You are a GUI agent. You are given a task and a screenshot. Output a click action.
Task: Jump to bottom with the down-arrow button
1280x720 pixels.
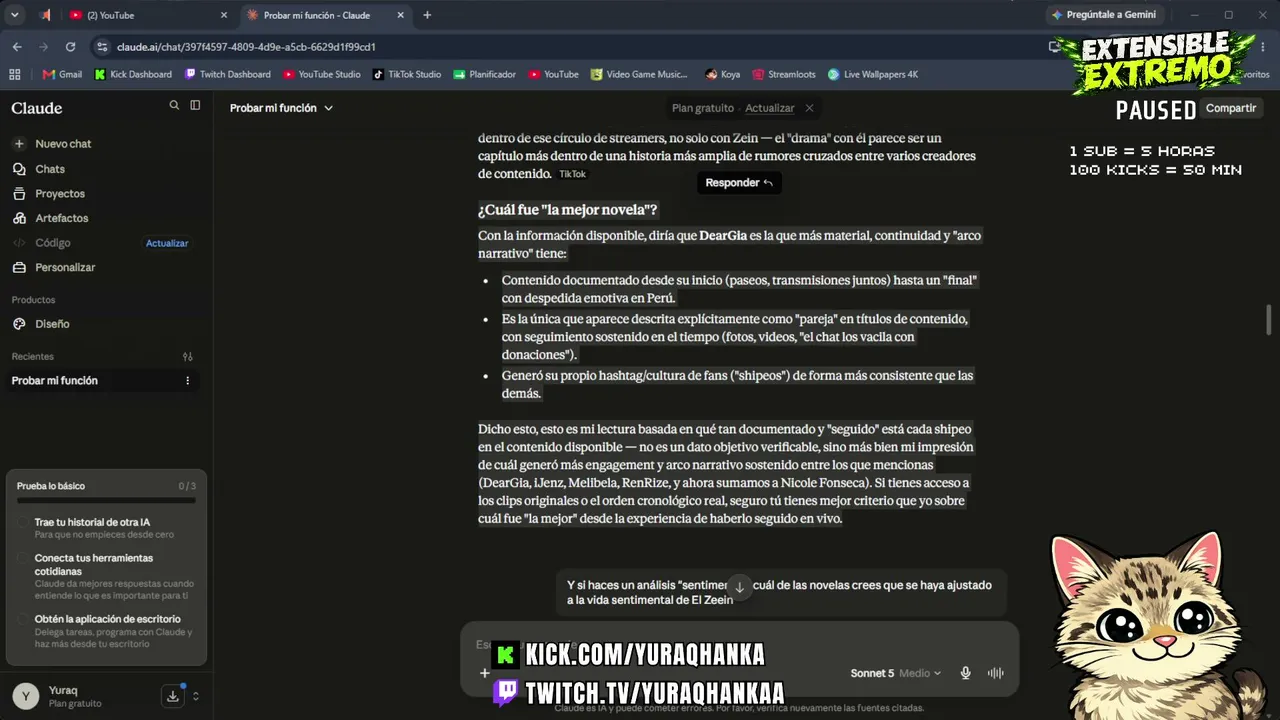[739, 587]
